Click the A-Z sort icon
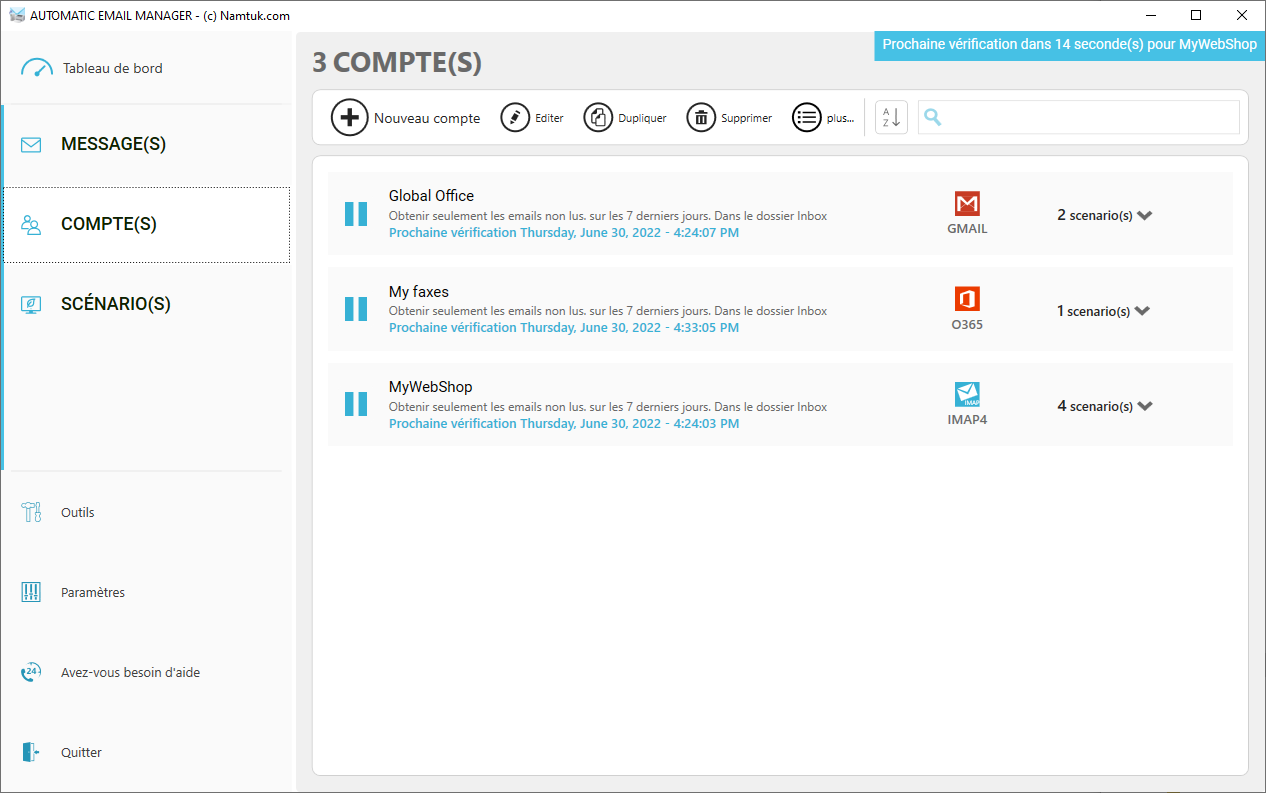This screenshot has width=1266, height=793. [890, 117]
